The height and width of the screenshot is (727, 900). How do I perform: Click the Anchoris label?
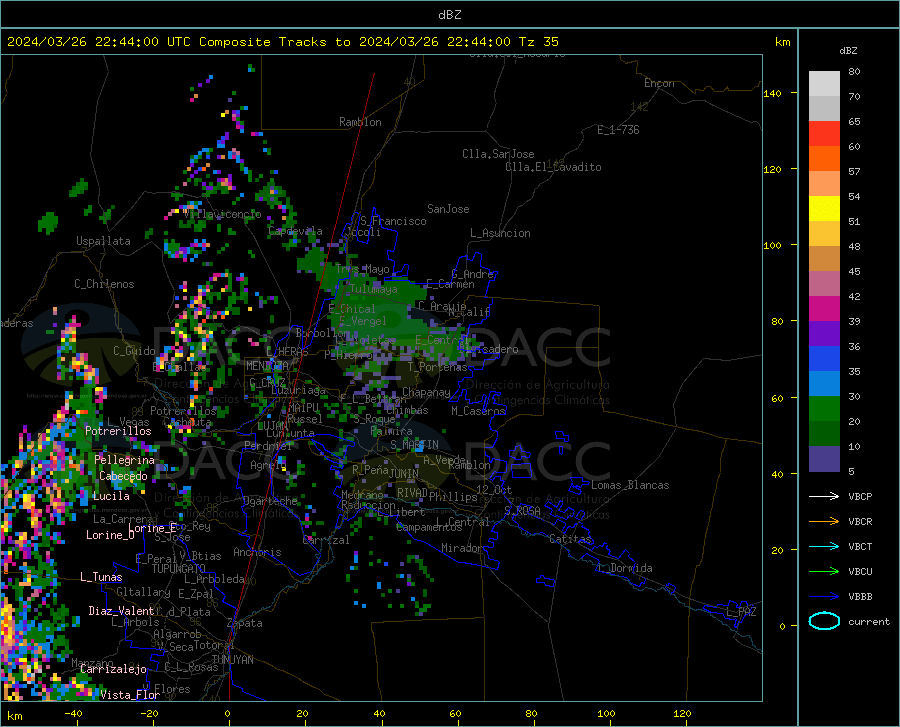[x=257, y=553]
